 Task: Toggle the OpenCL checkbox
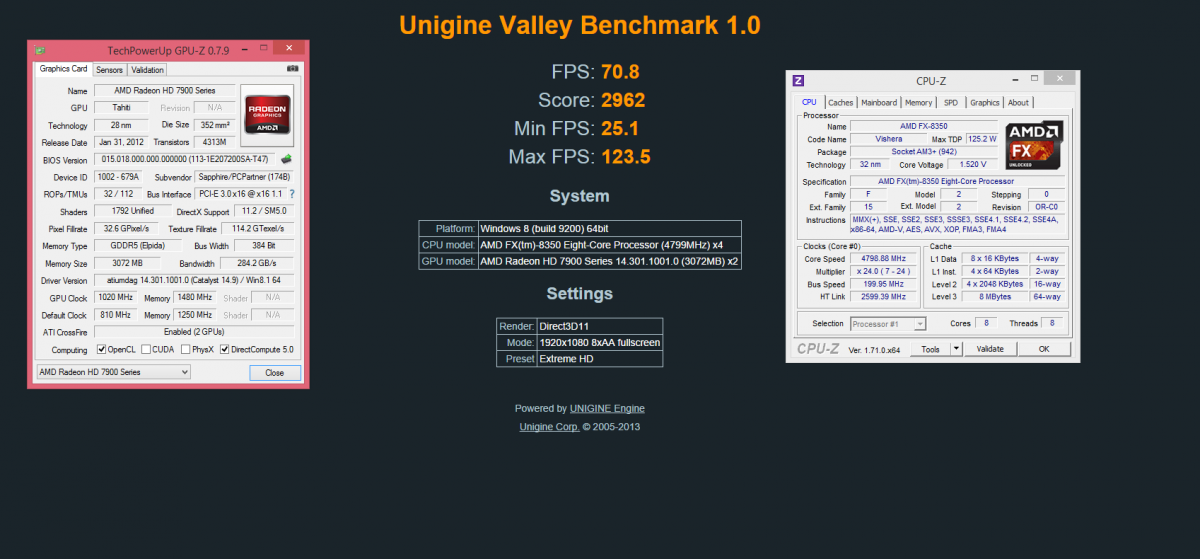(102, 349)
